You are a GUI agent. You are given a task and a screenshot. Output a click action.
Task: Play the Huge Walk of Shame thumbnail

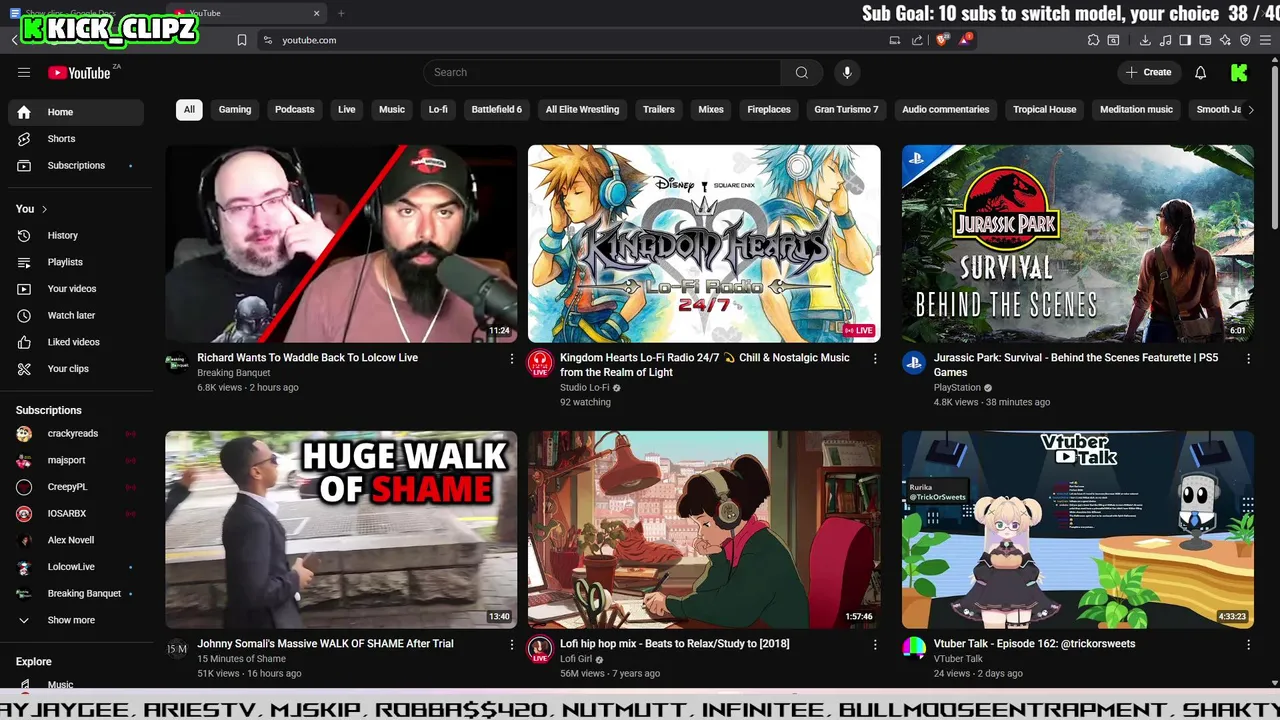point(341,530)
